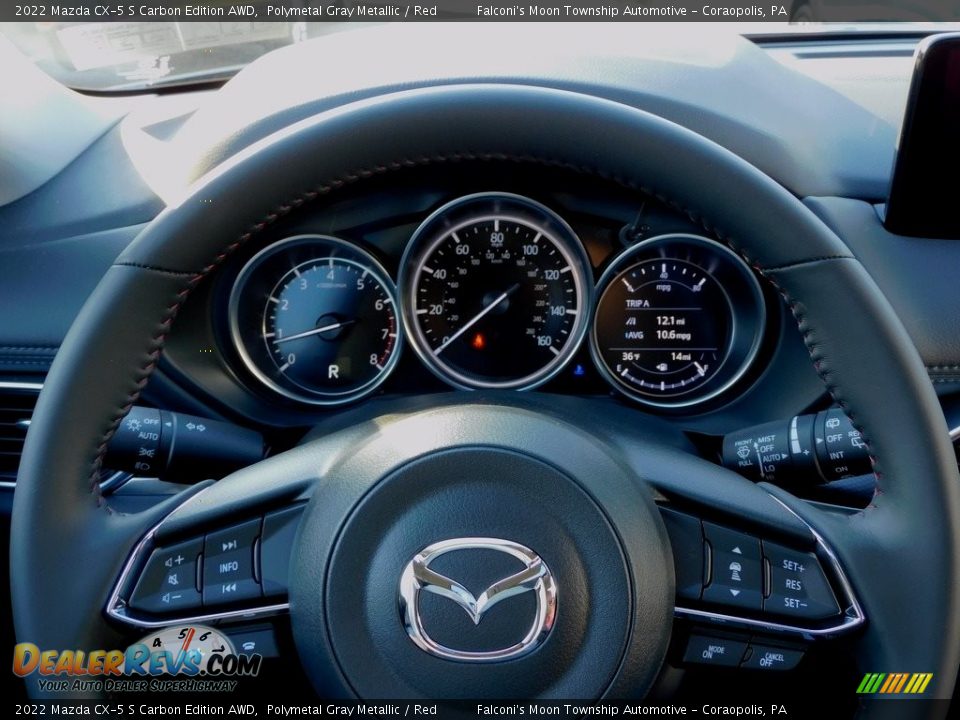The height and width of the screenshot is (720, 960).
Task: Tap the 36°F outside temperature reading
Action: 630,356
